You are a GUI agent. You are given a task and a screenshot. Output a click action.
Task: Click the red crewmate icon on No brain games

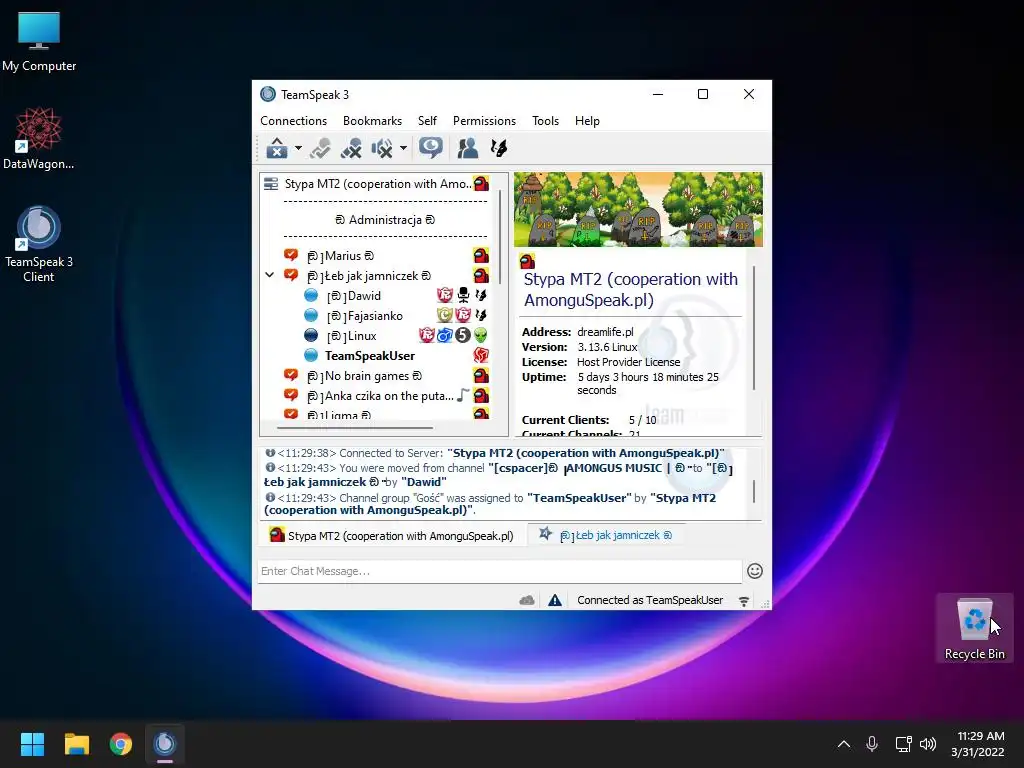coord(481,376)
